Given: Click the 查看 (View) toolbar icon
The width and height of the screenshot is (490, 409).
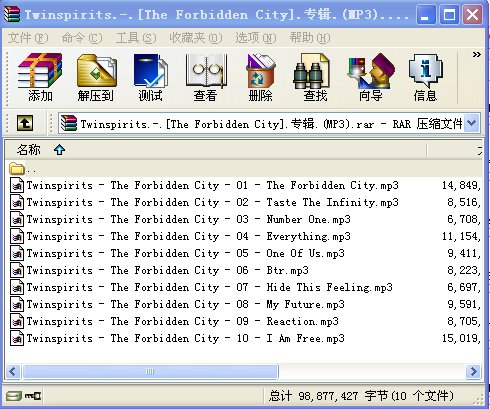Looking at the screenshot, I should point(205,77).
